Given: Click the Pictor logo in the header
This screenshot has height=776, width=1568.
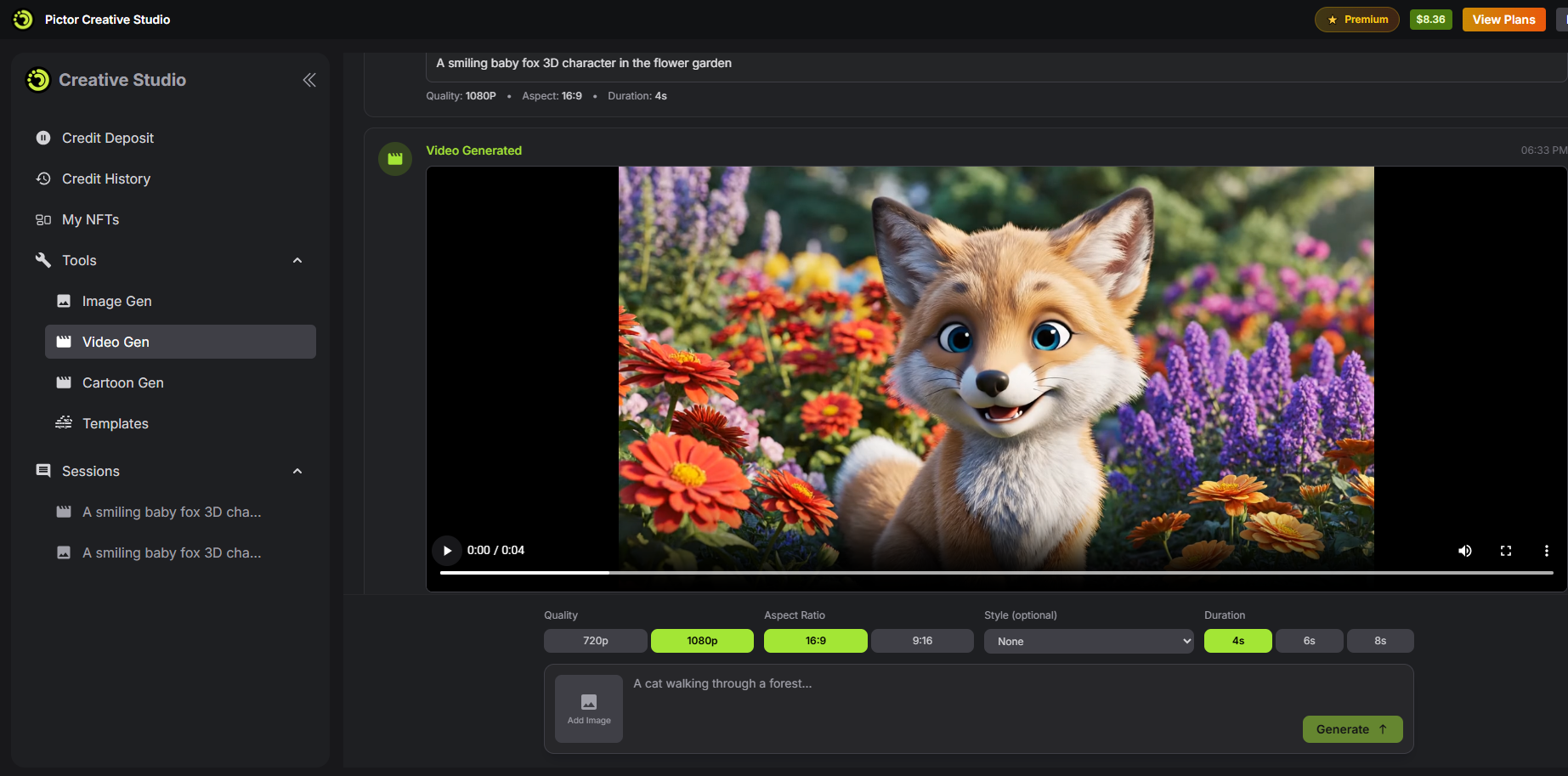Looking at the screenshot, I should pos(23,20).
